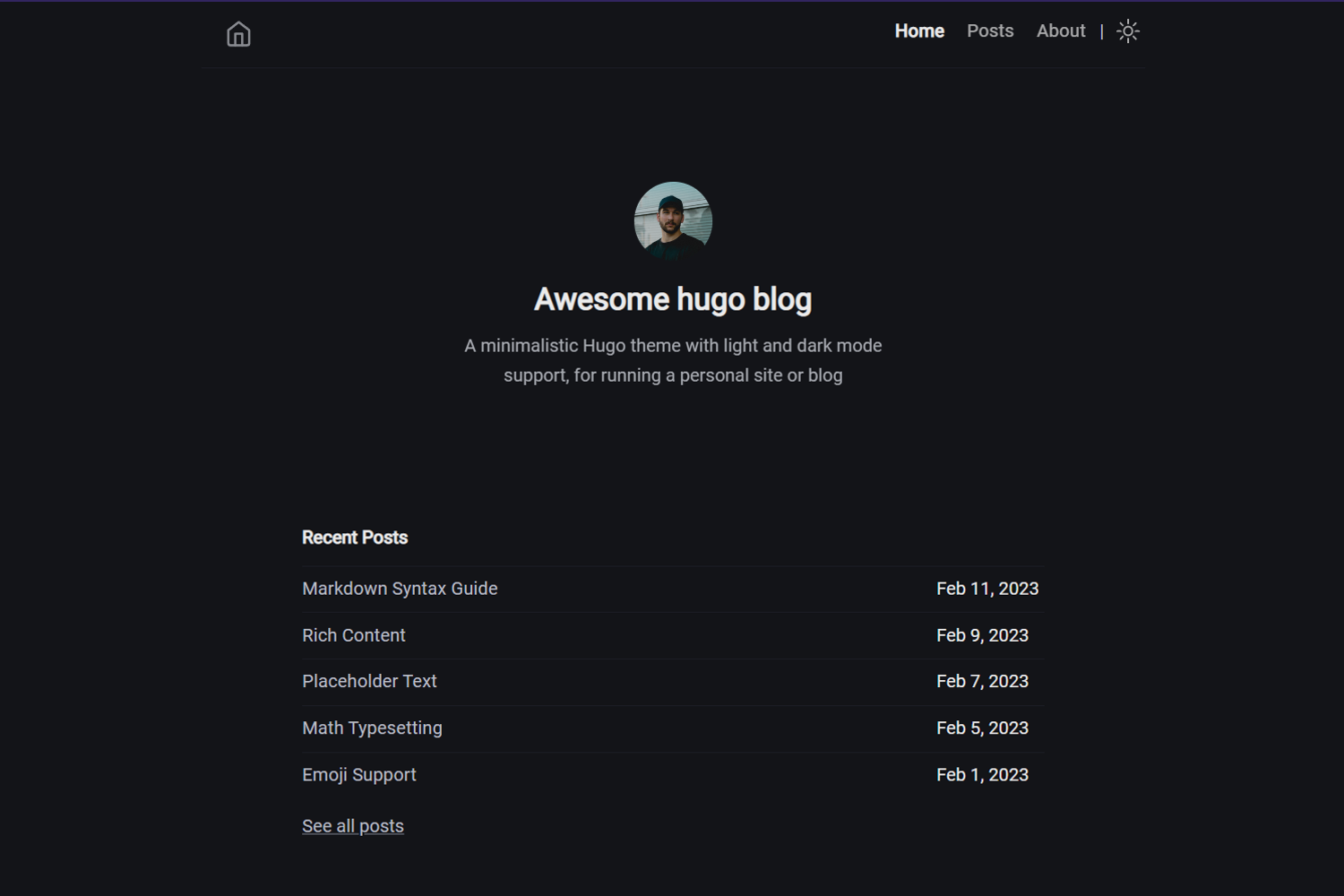Click the Feb 5, 2023 date next to Math Typesetting

click(x=982, y=728)
